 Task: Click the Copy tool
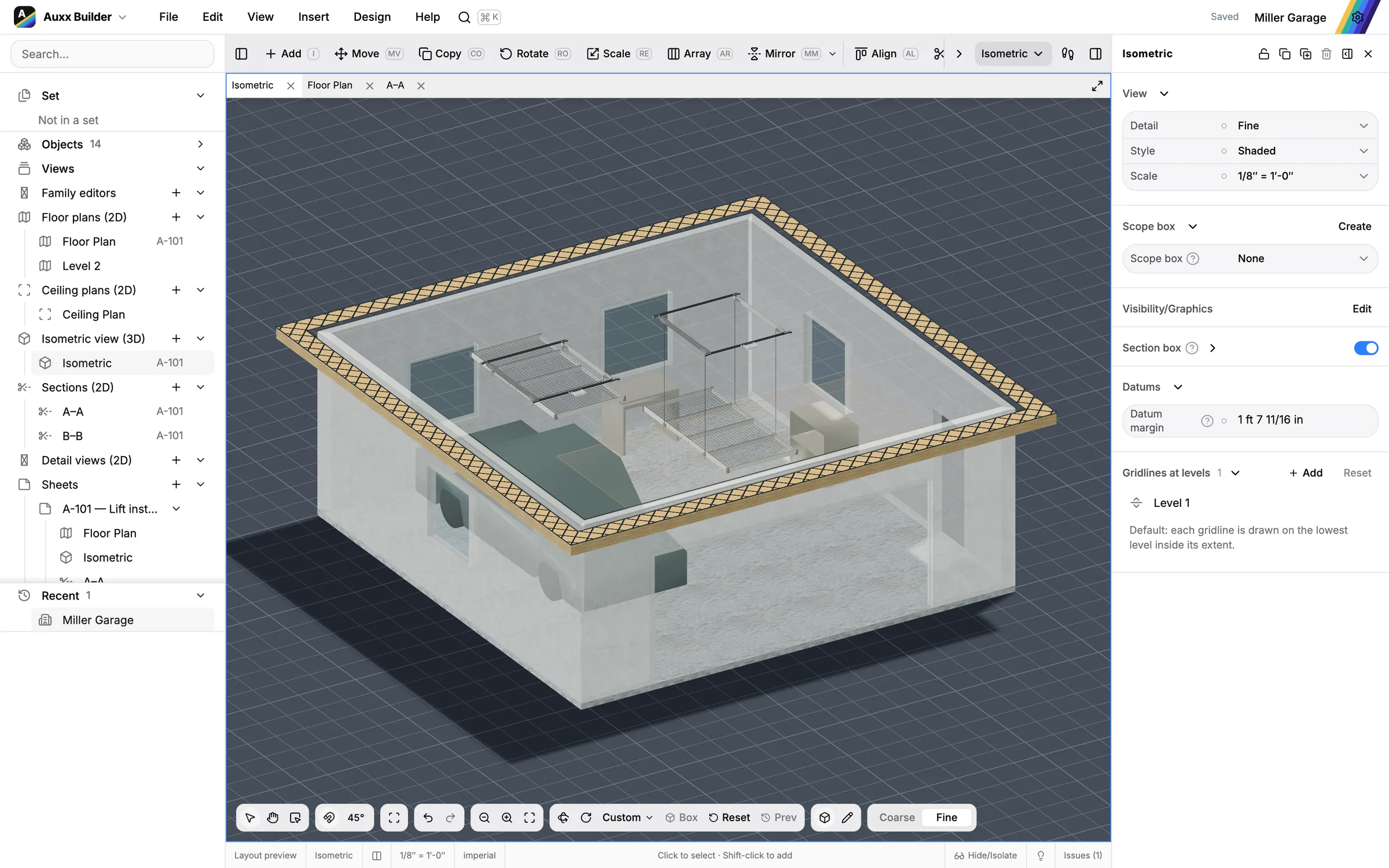coord(451,54)
